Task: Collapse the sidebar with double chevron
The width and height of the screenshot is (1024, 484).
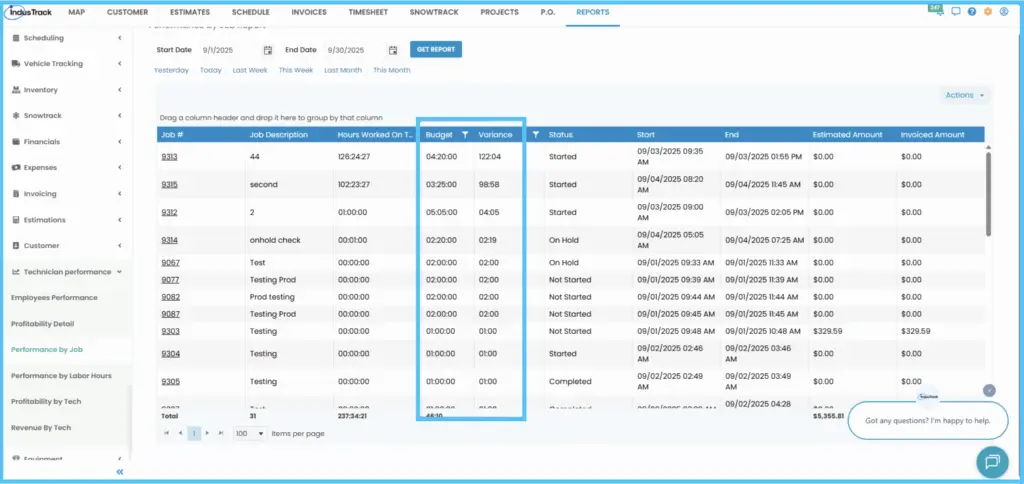Action: click(x=120, y=472)
